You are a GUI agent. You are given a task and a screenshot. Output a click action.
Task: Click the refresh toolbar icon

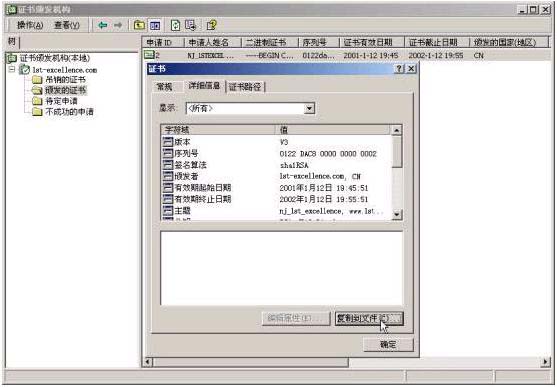(x=175, y=25)
